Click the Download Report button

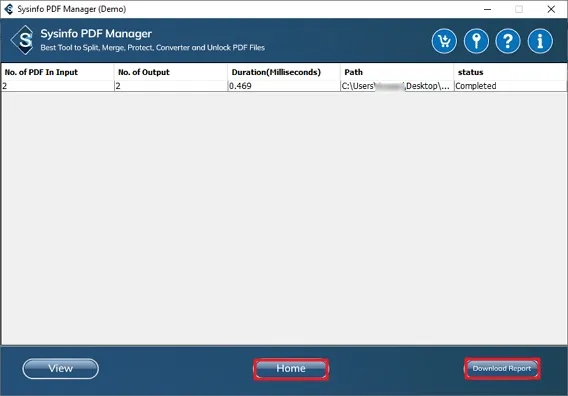coord(502,368)
